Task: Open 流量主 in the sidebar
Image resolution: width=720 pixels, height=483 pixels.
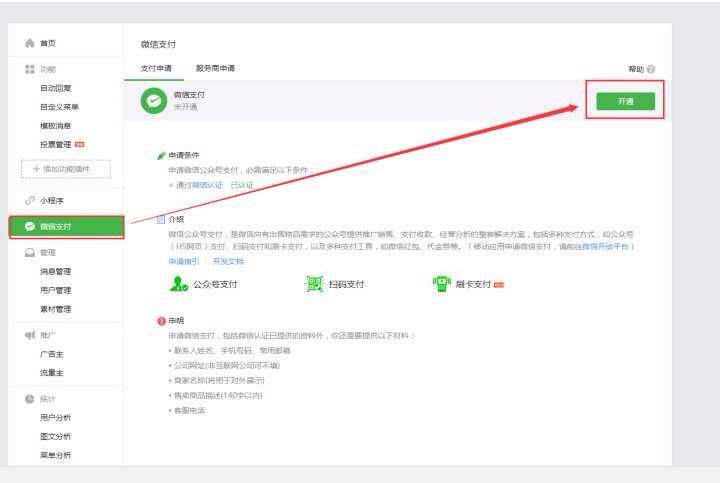Action: [x=52, y=373]
